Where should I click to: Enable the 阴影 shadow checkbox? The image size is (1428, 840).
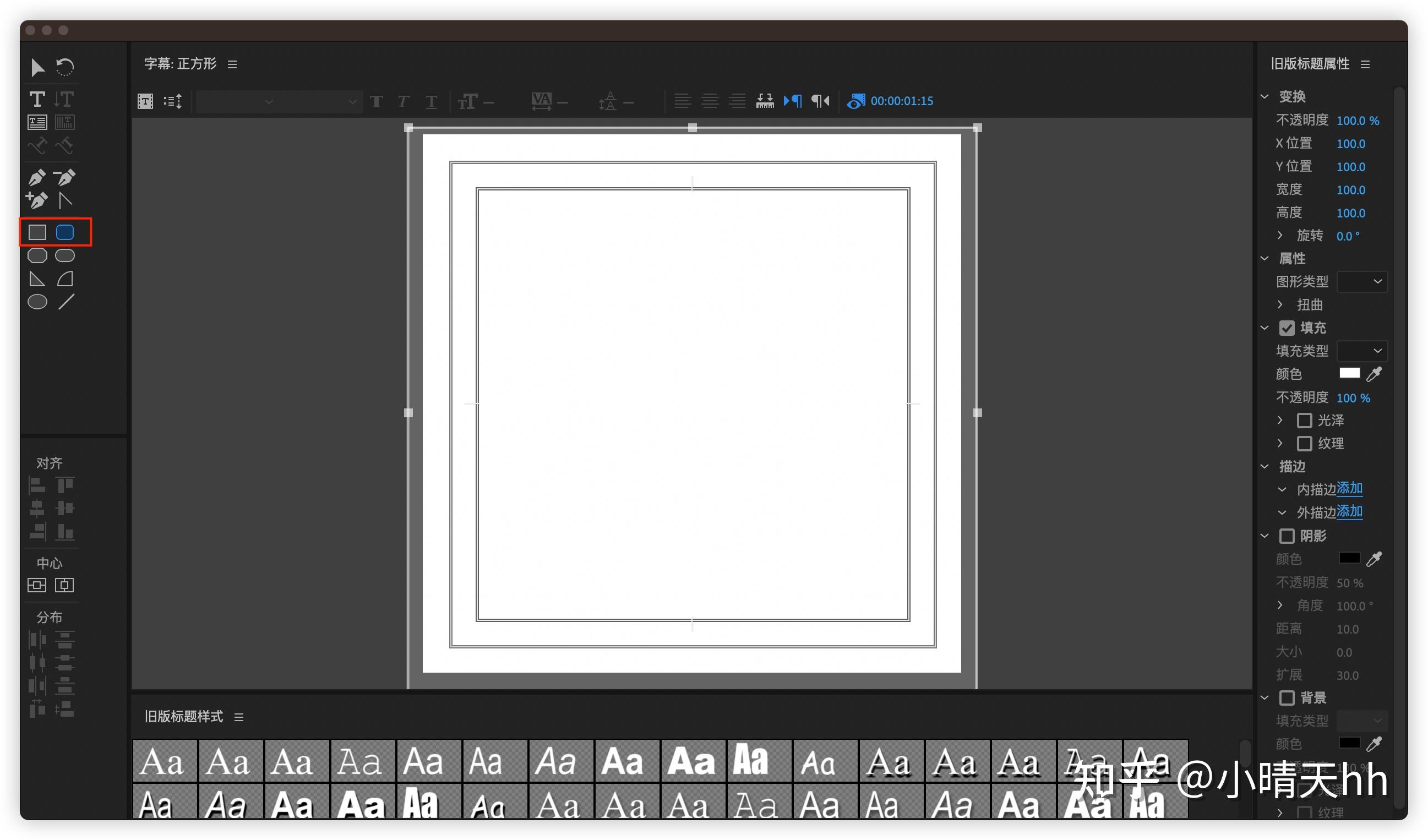pyautogui.click(x=1287, y=536)
